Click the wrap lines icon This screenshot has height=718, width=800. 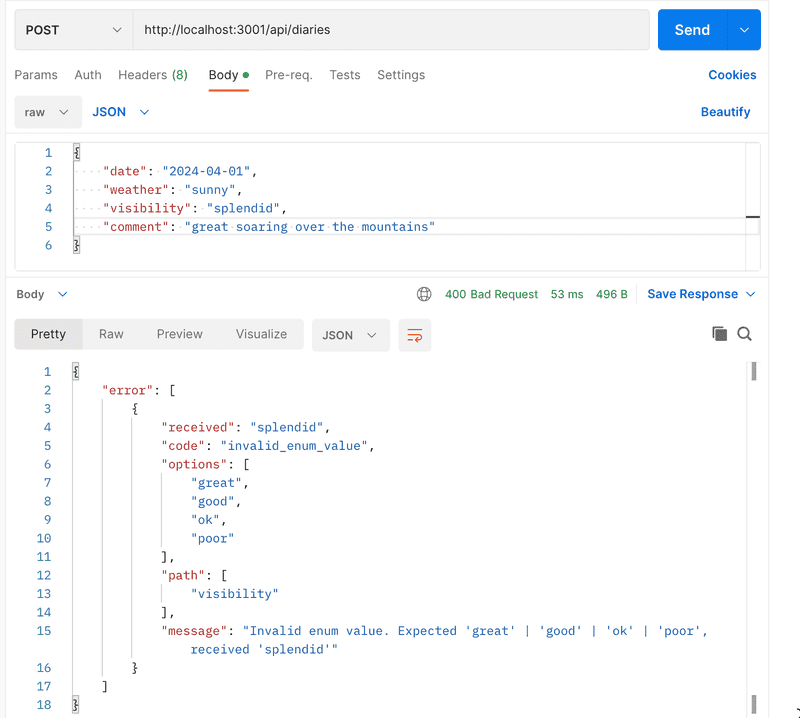click(414, 335)
